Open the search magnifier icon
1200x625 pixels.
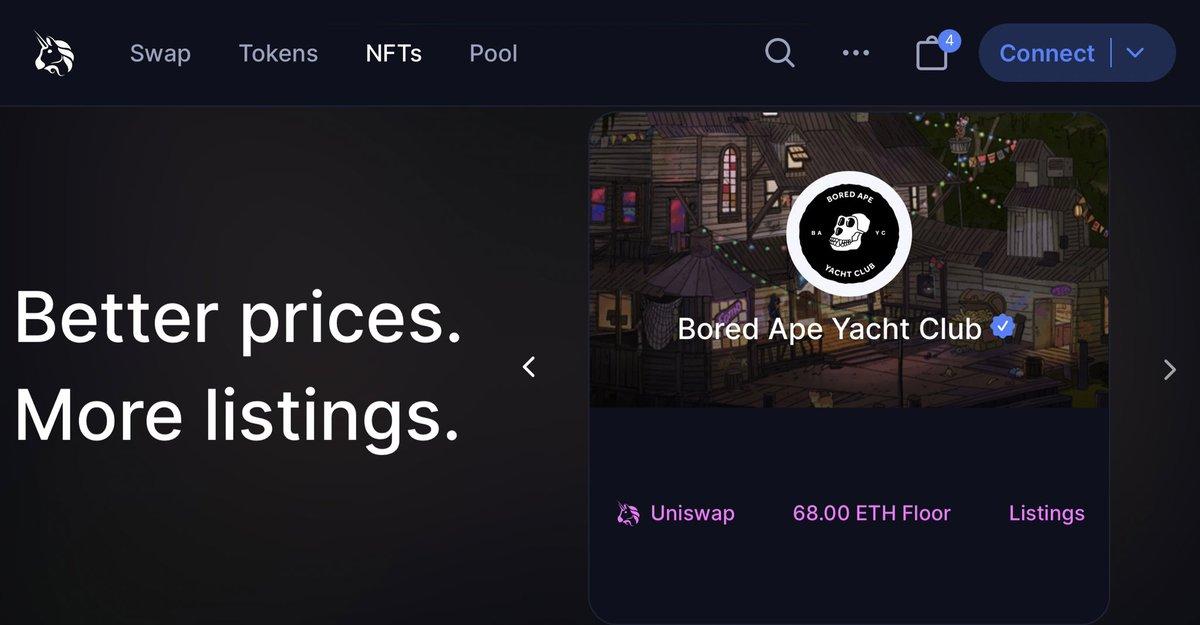(780, 53)
